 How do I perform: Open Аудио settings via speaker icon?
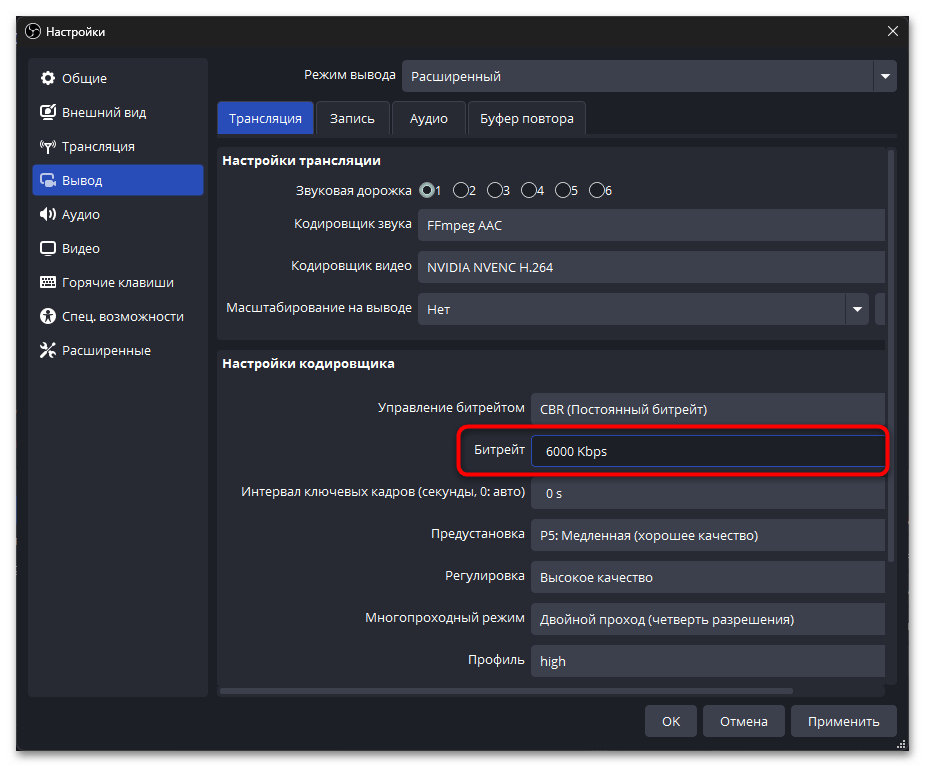47,215
